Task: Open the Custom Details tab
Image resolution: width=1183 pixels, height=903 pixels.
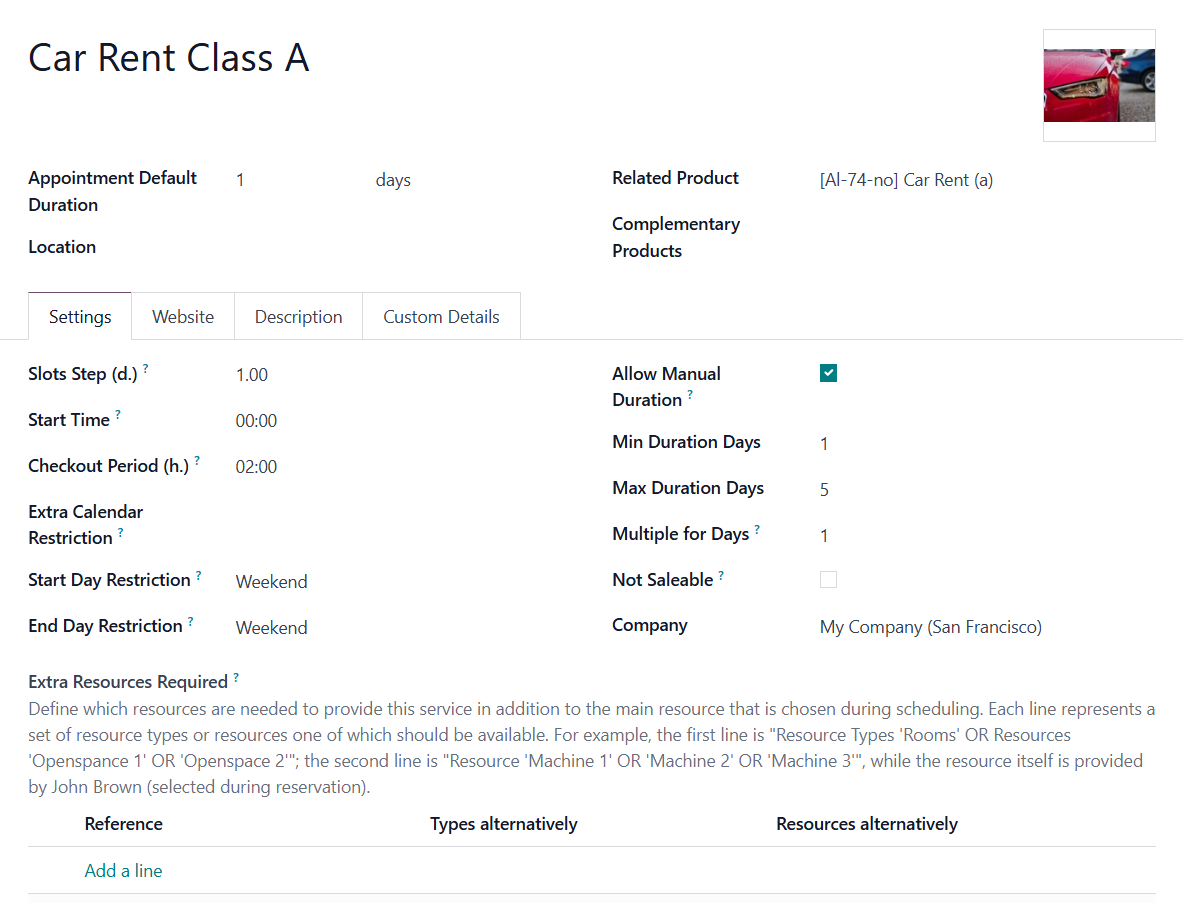Action: [441, 317]
